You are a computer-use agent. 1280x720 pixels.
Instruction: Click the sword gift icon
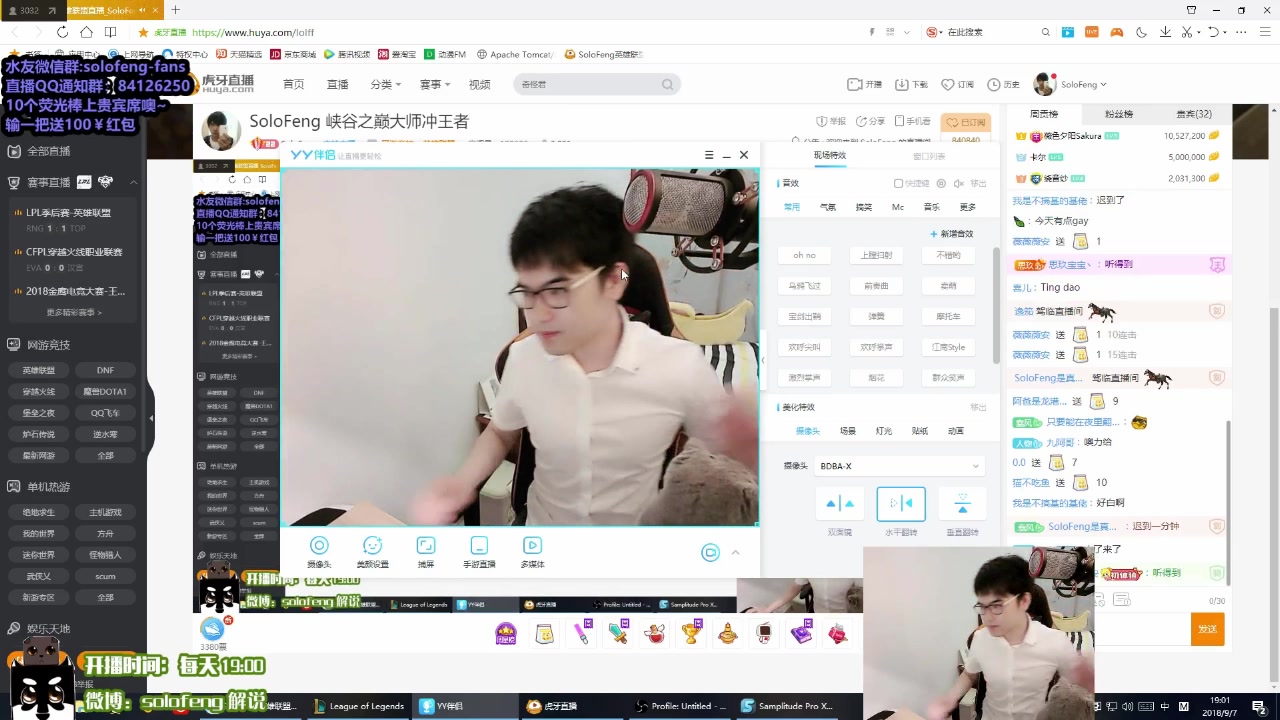point(618,633)
